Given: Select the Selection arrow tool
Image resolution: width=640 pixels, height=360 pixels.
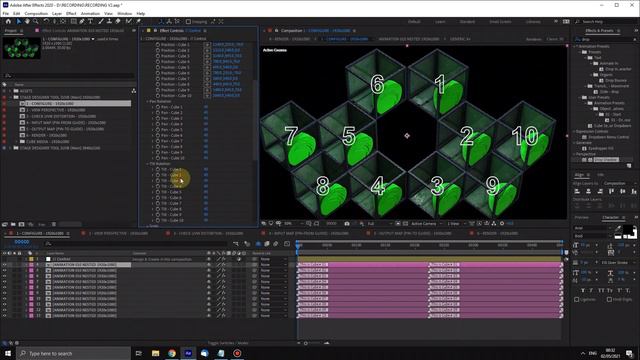Looking at the screenshot, I should point(19,21).
